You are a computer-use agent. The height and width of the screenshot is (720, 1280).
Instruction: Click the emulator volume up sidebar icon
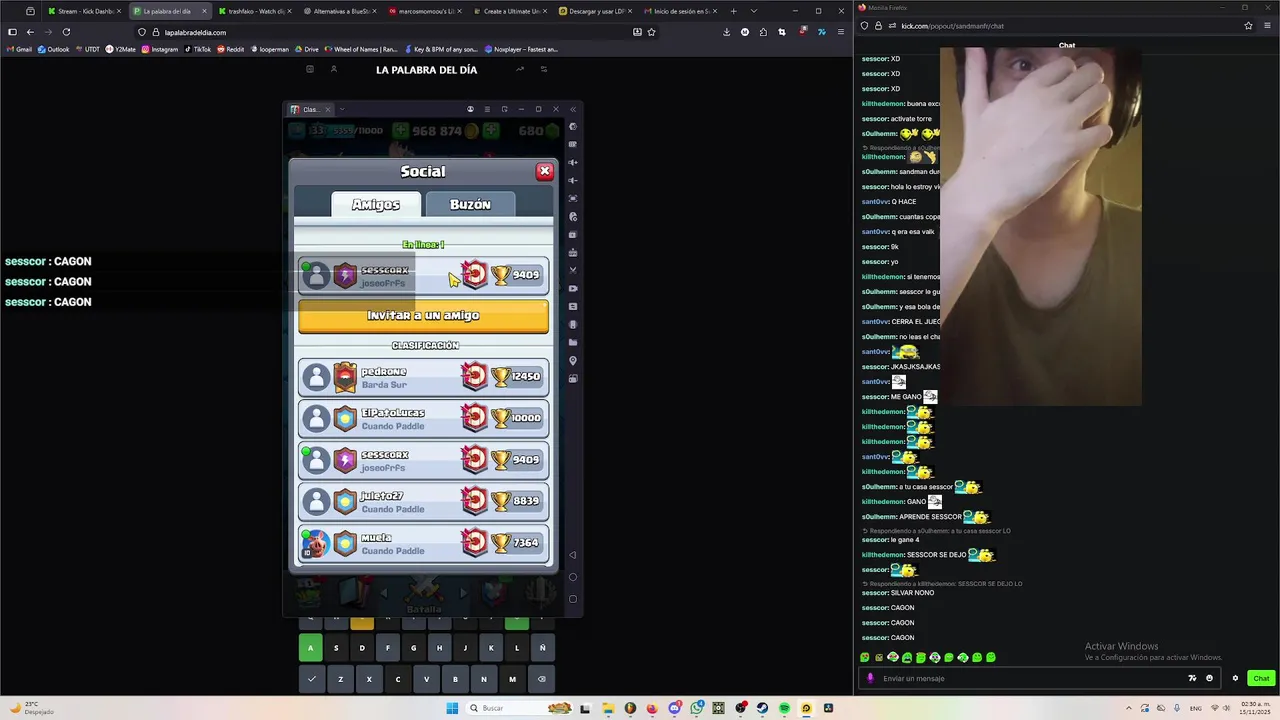[573, 162]
